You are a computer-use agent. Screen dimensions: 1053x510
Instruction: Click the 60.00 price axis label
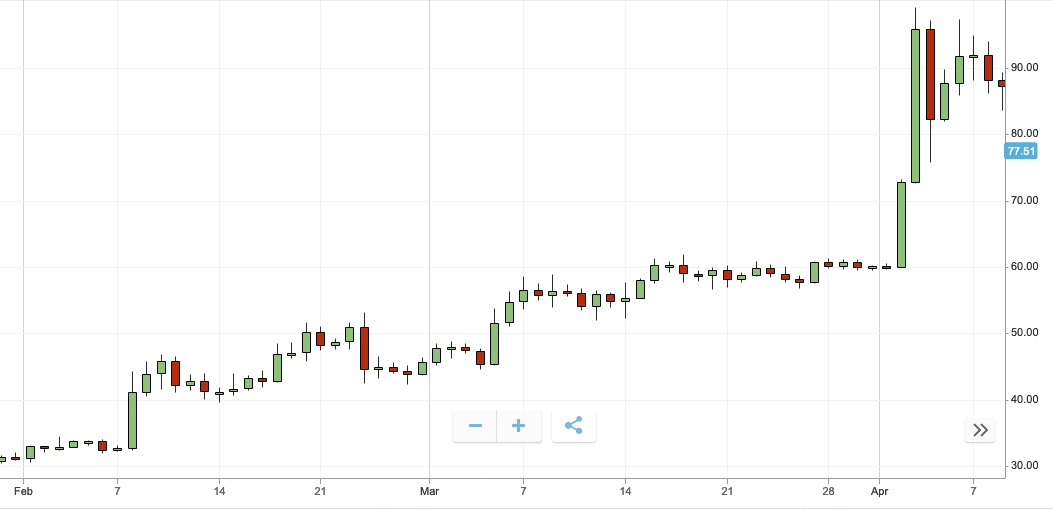(1024, 267)
